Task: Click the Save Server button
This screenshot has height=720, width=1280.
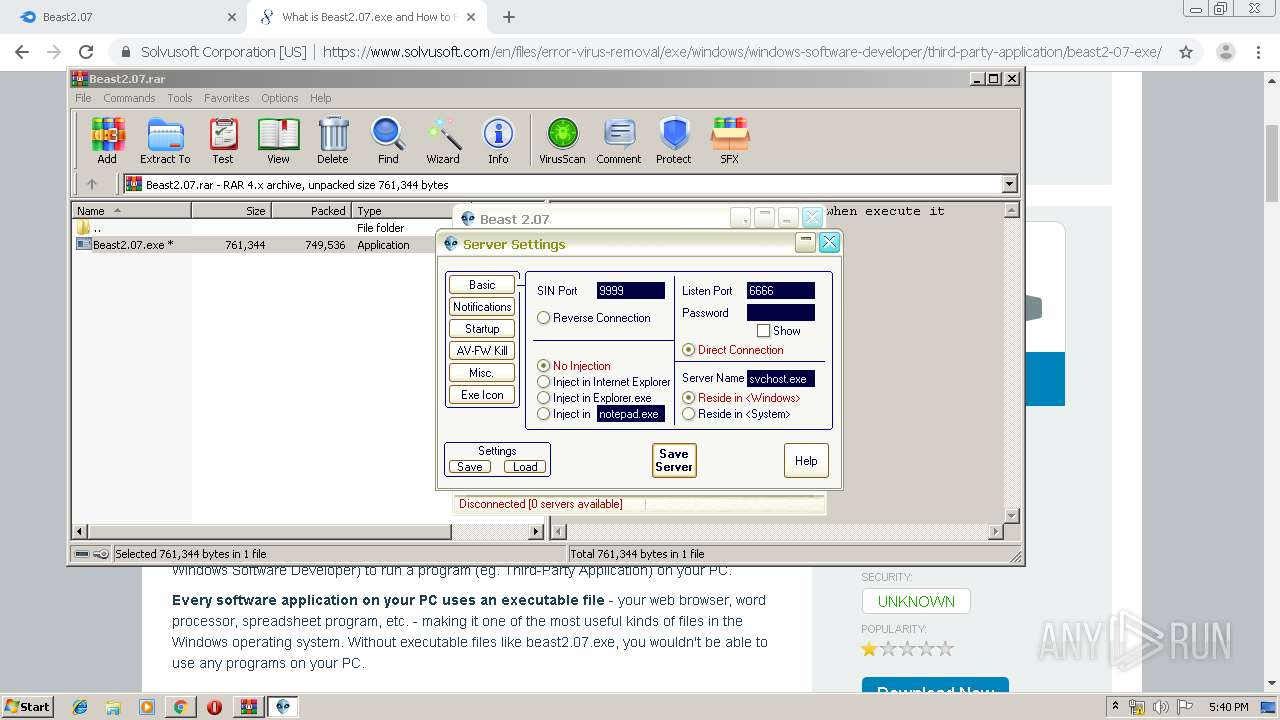Action: point(674,460)
